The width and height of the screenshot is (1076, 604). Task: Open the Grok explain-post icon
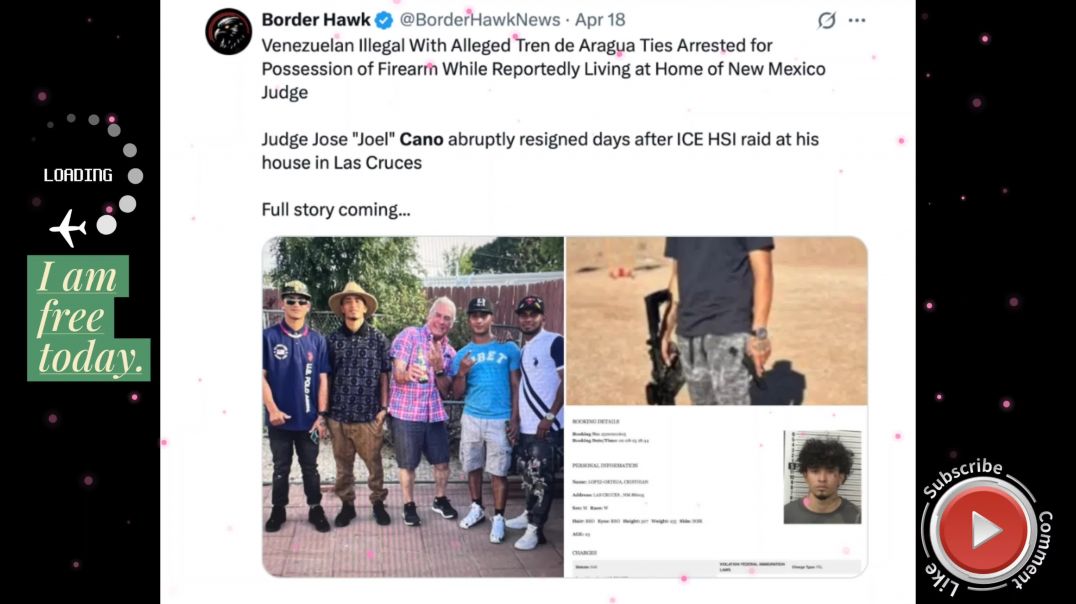coord(827,21)
